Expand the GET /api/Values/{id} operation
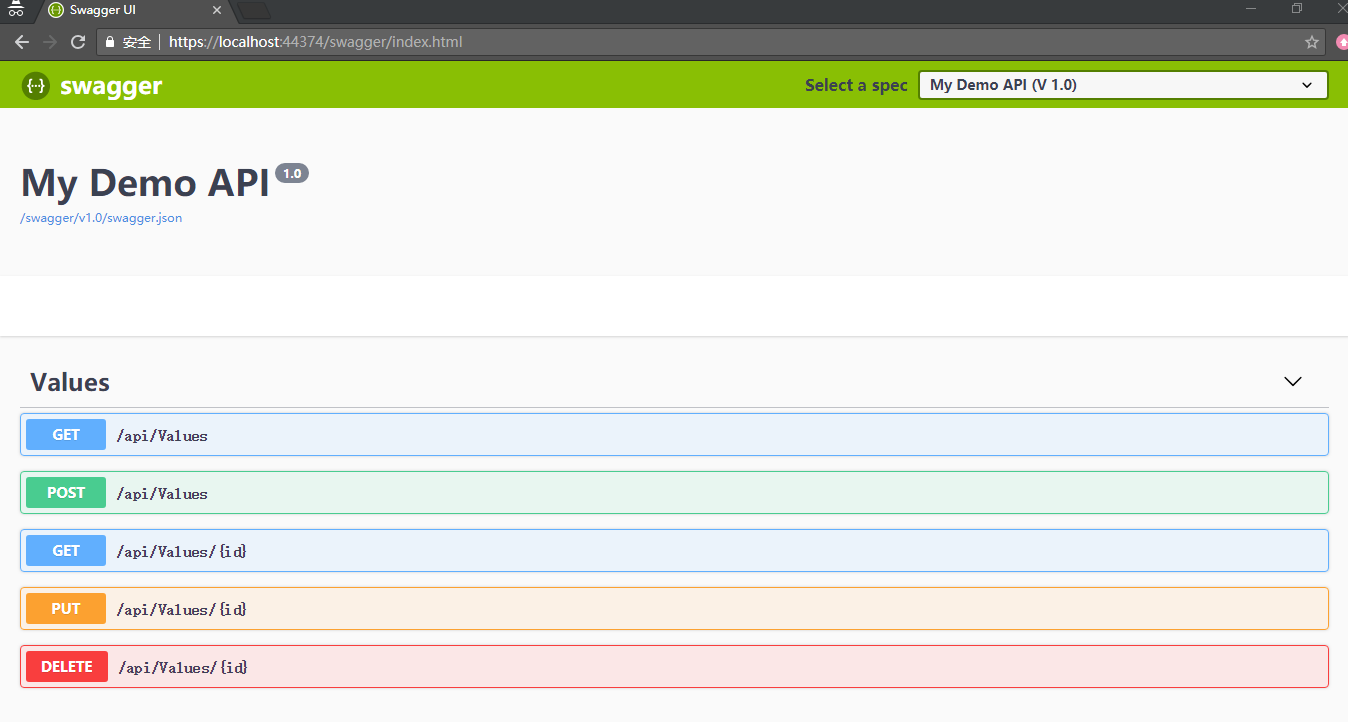The height and width of the screenshot is (722, 1348). tap(674, 551)
